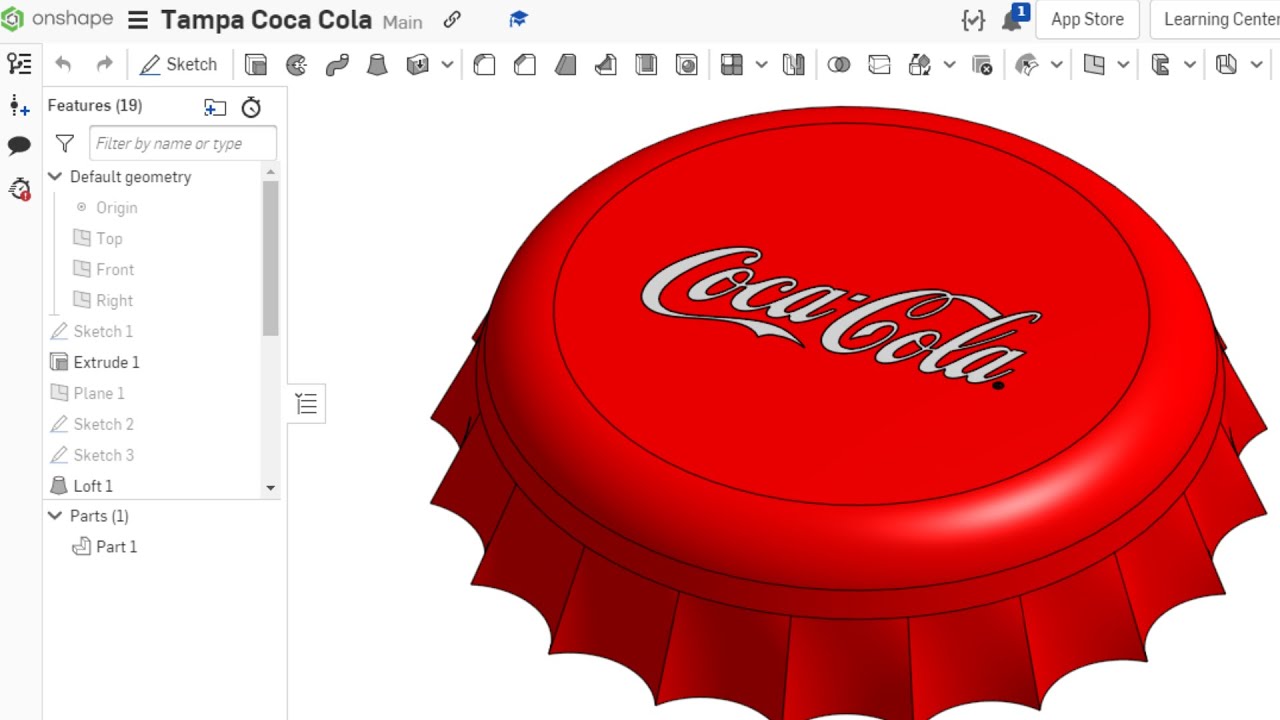Select the Boolean tool
1280x720 pixels.
[x=839, y=65]
